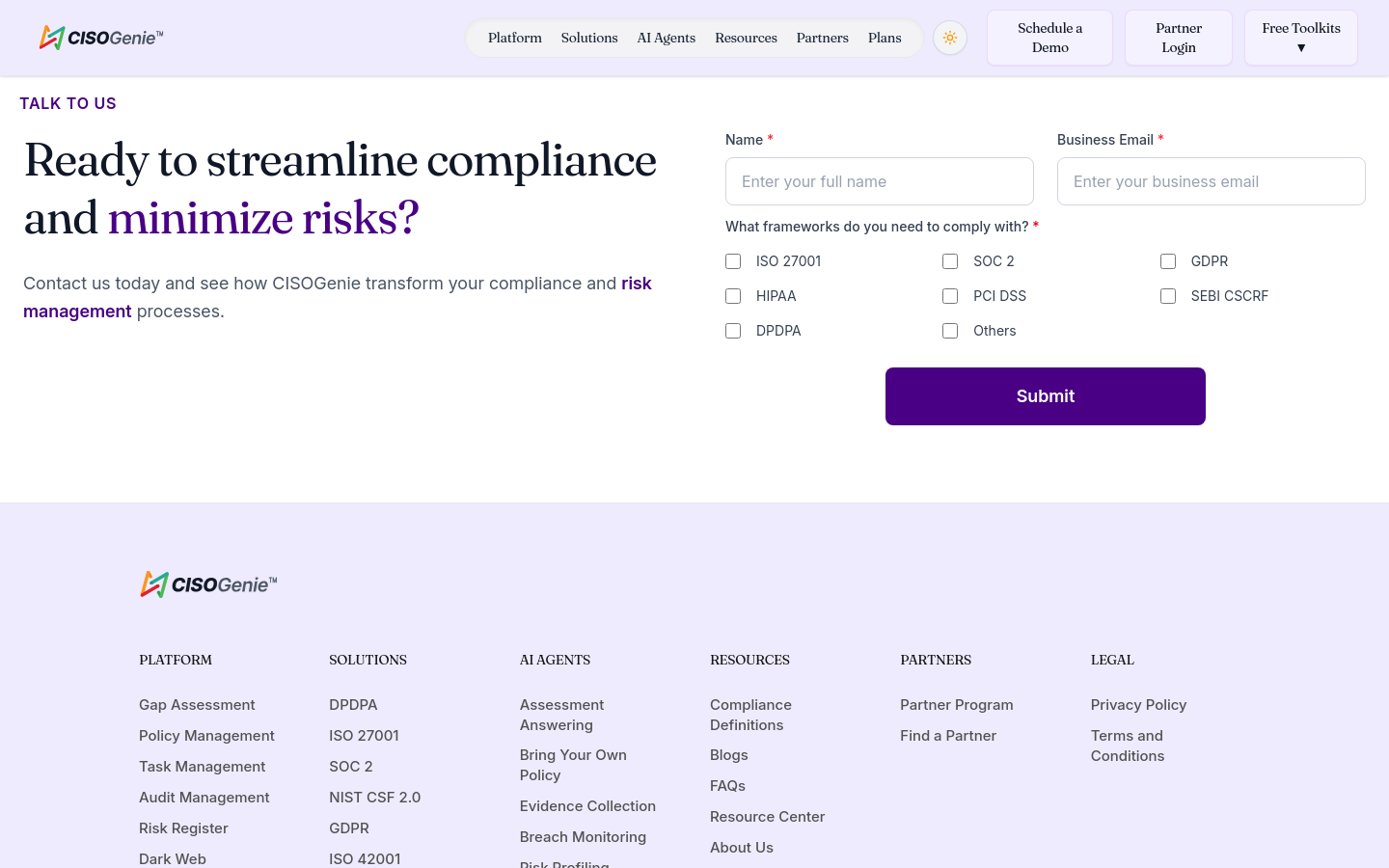The width and height of the screenshot is (1389, 868).
Task: Select the HIPAA checkbox
Action: [x=733, y=296]
